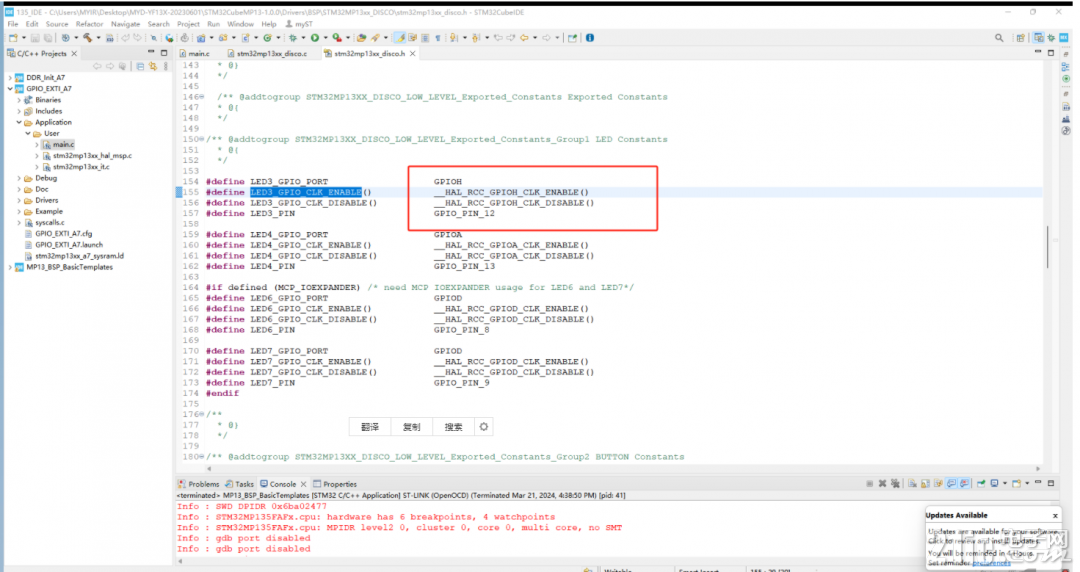Click the 搜索 (search) popup button
This screenshot has width=1080, height=572.
tap(453, 427)
